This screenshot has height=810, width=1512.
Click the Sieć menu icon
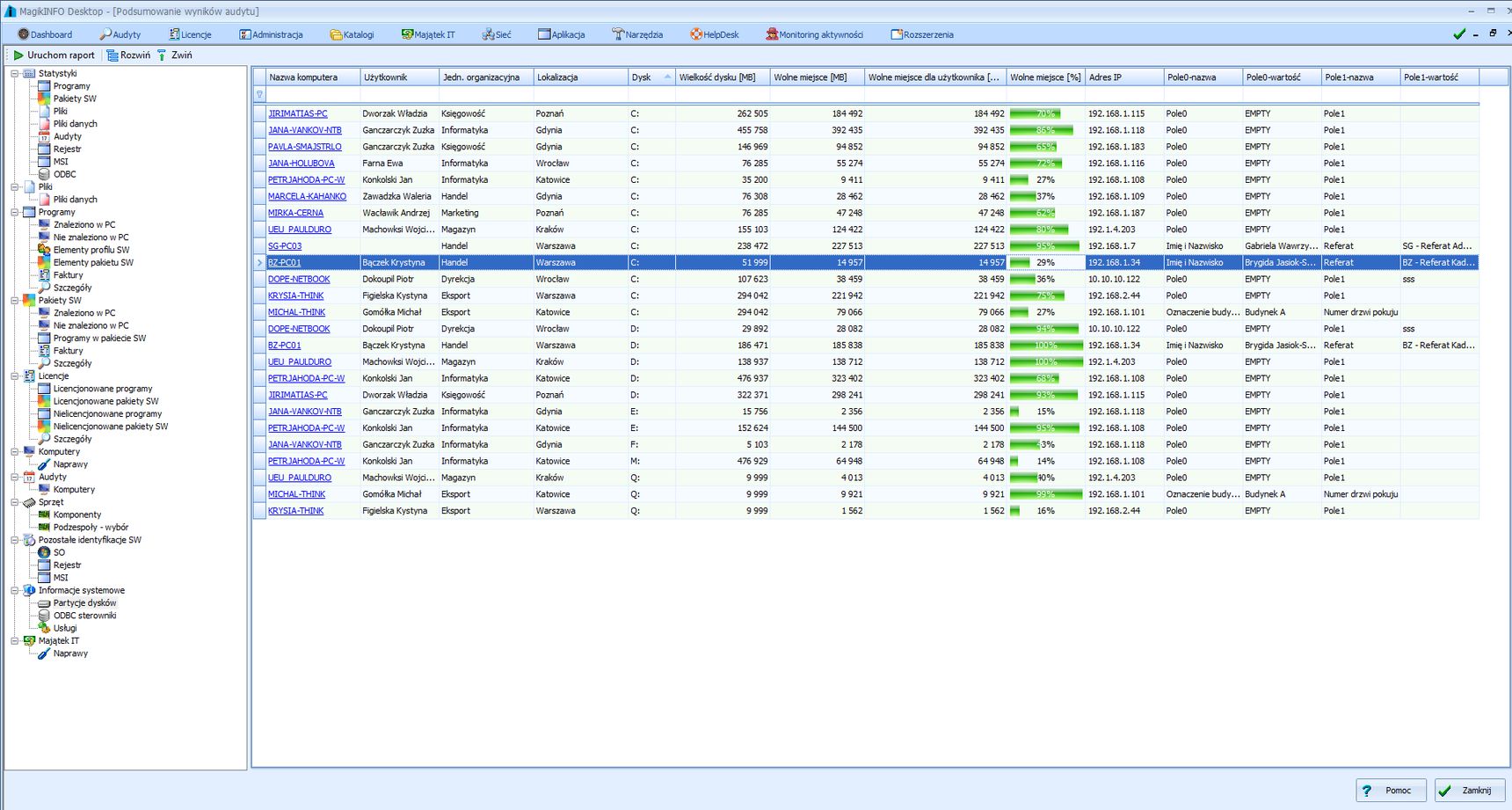pos(488,34)
